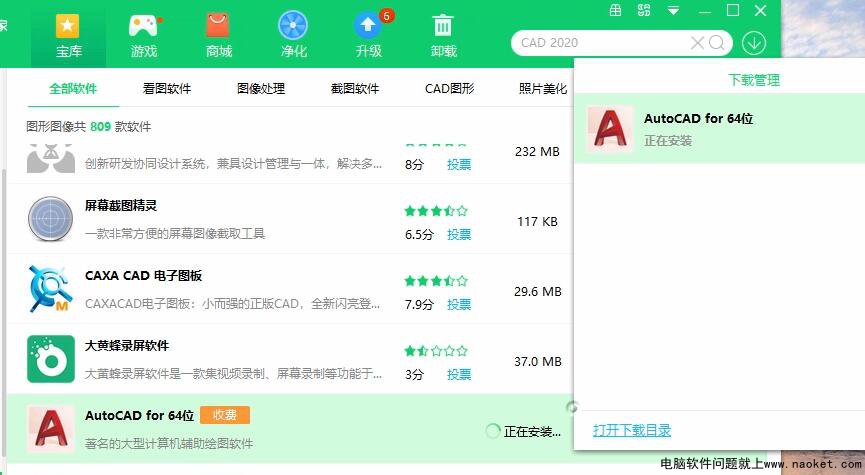
Task: Select 大黄蜂录屏软件 title text
Action: click(x=127, y=346)
